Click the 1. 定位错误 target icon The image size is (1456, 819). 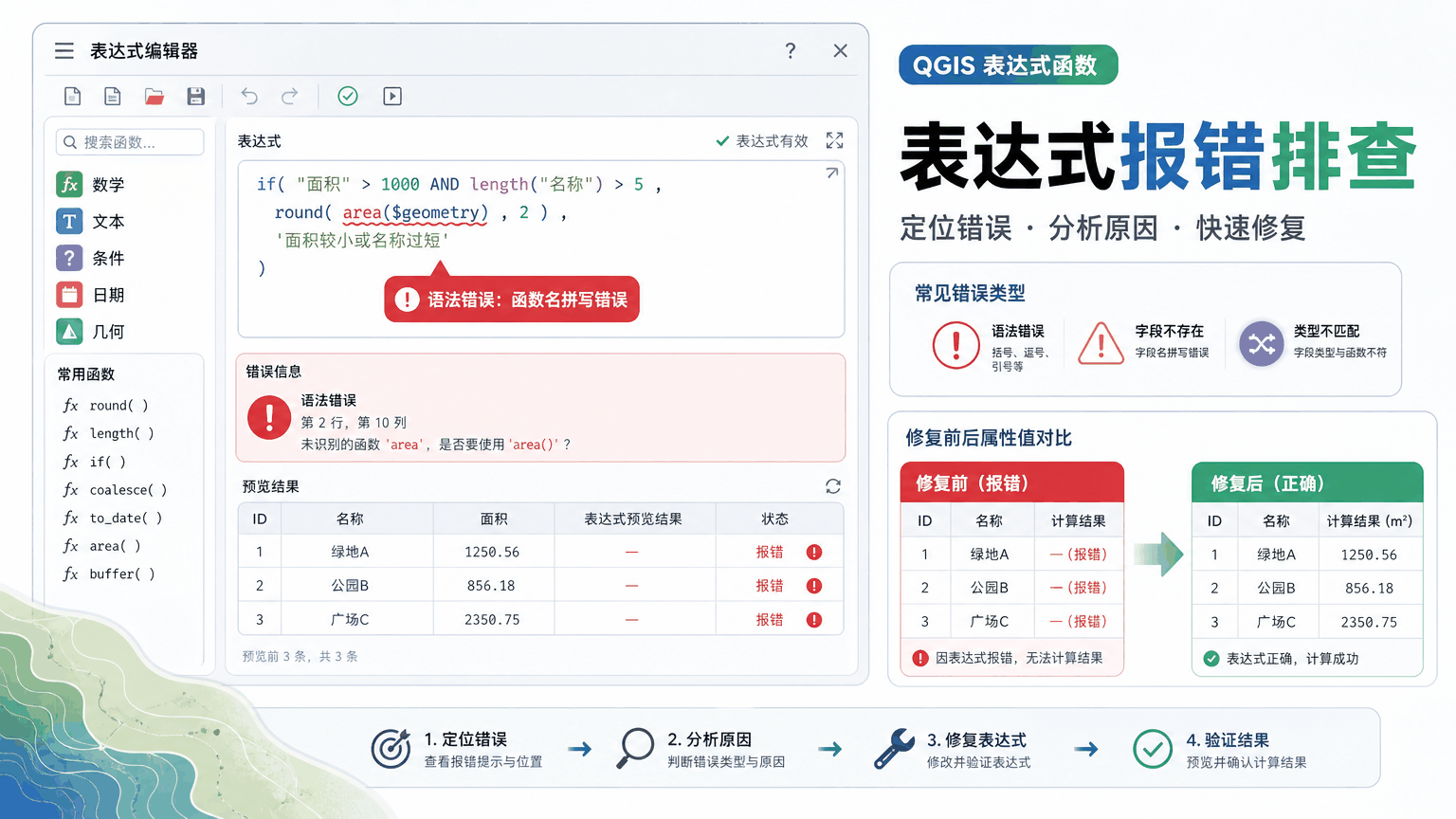click(391, 749)
